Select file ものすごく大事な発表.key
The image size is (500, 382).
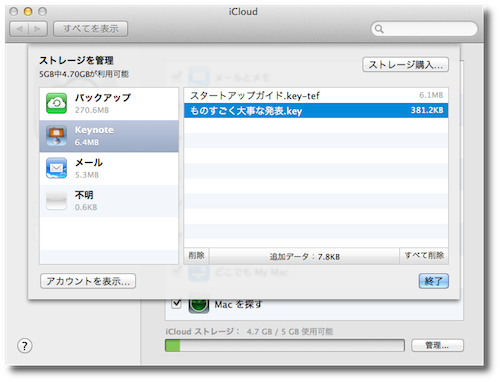click(x=316, y=111)
